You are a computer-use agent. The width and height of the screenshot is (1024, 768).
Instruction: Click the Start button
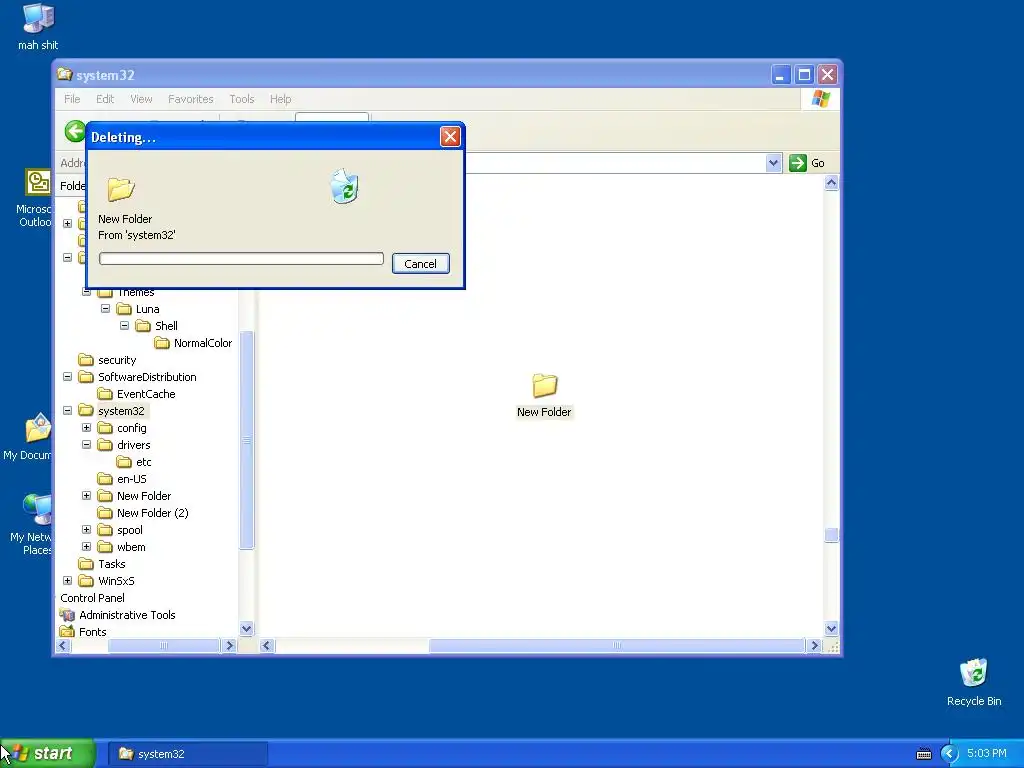click(47, 754)
